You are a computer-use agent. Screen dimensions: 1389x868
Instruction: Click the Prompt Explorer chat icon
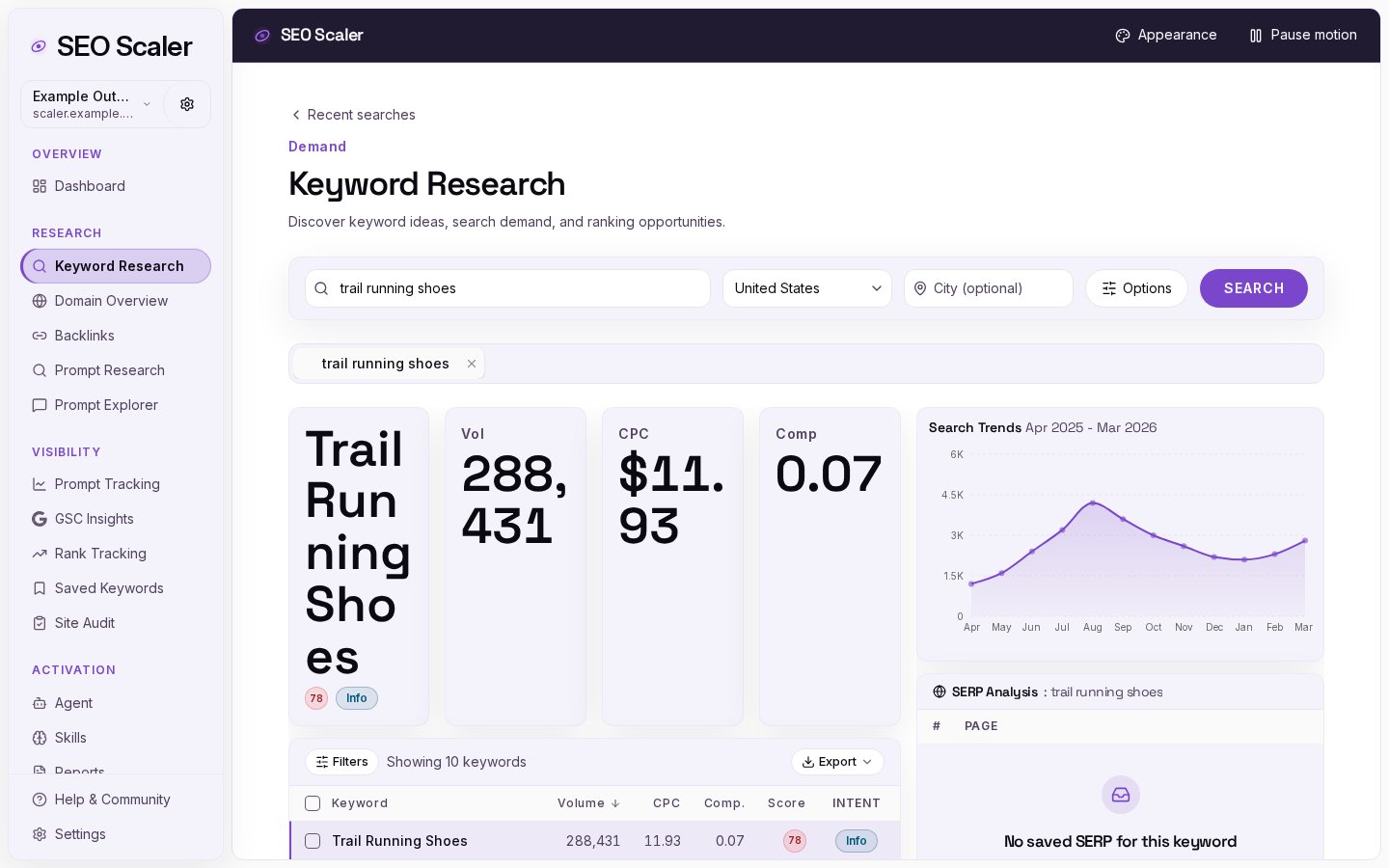click(40, 405)
